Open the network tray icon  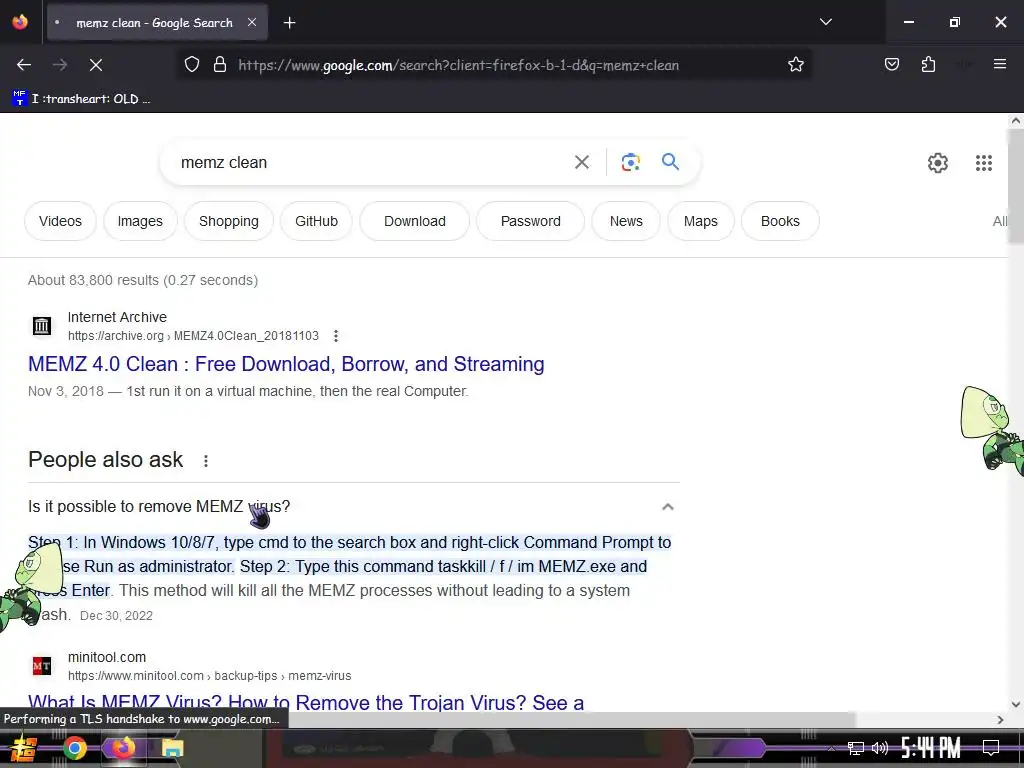pyautogui.click(x=855, y=748)
